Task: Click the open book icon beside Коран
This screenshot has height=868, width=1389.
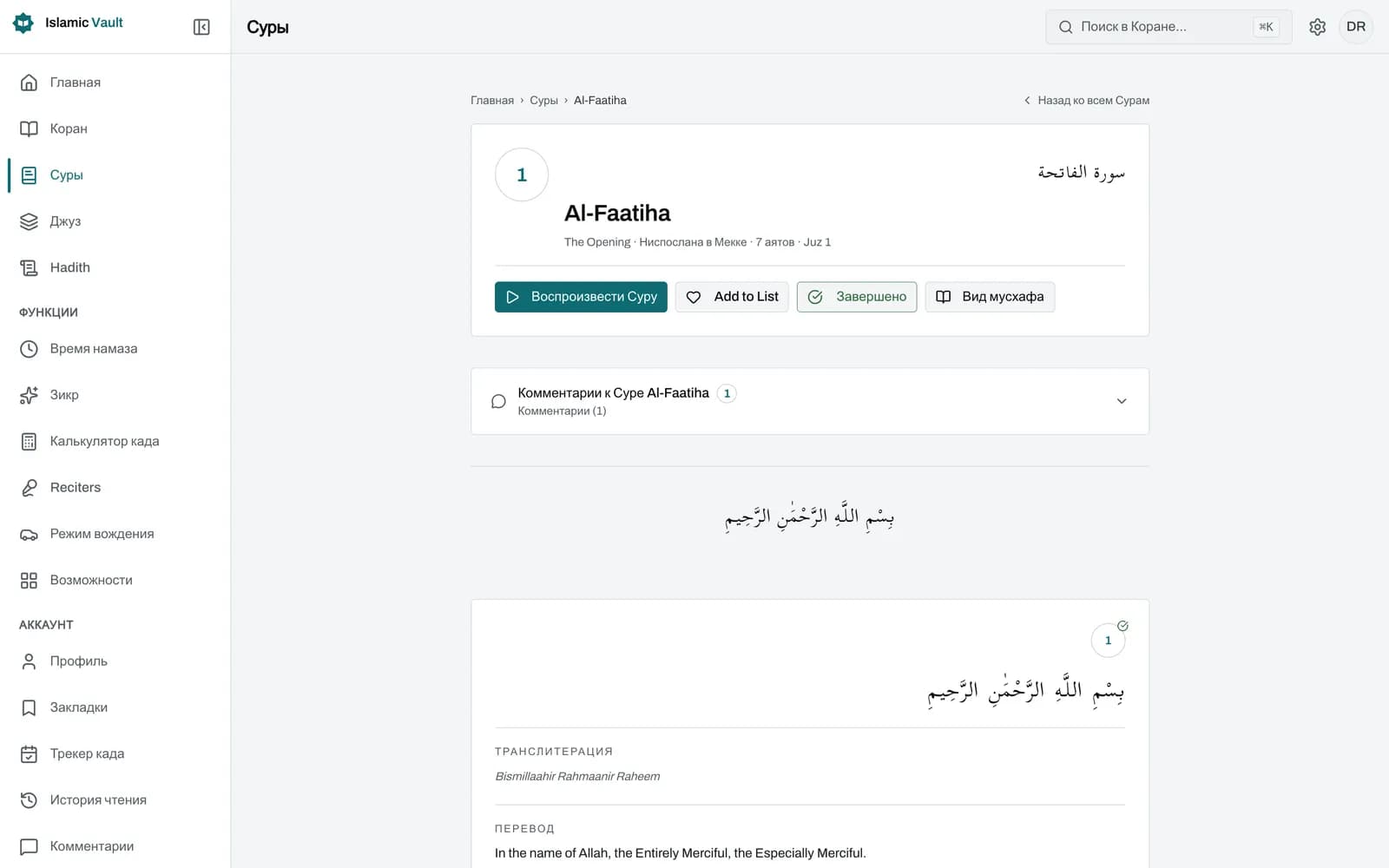Action: (x=29, y=128)
